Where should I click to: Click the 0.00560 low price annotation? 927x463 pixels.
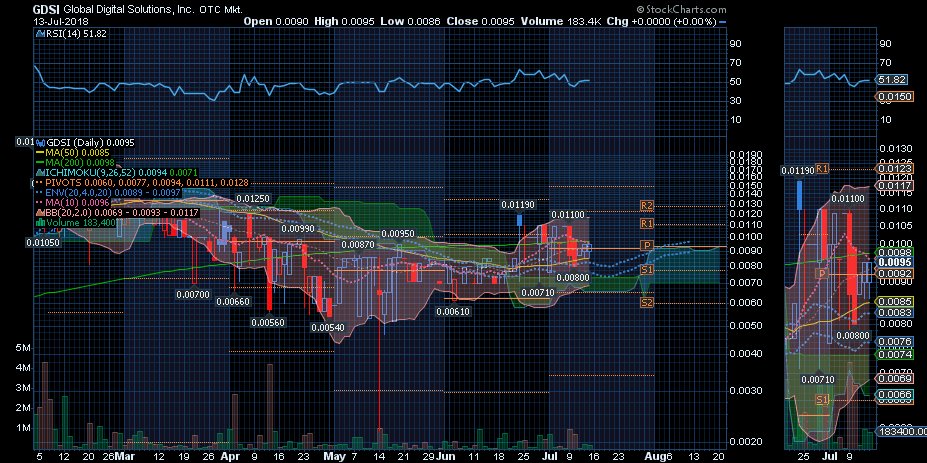[268, 322]
